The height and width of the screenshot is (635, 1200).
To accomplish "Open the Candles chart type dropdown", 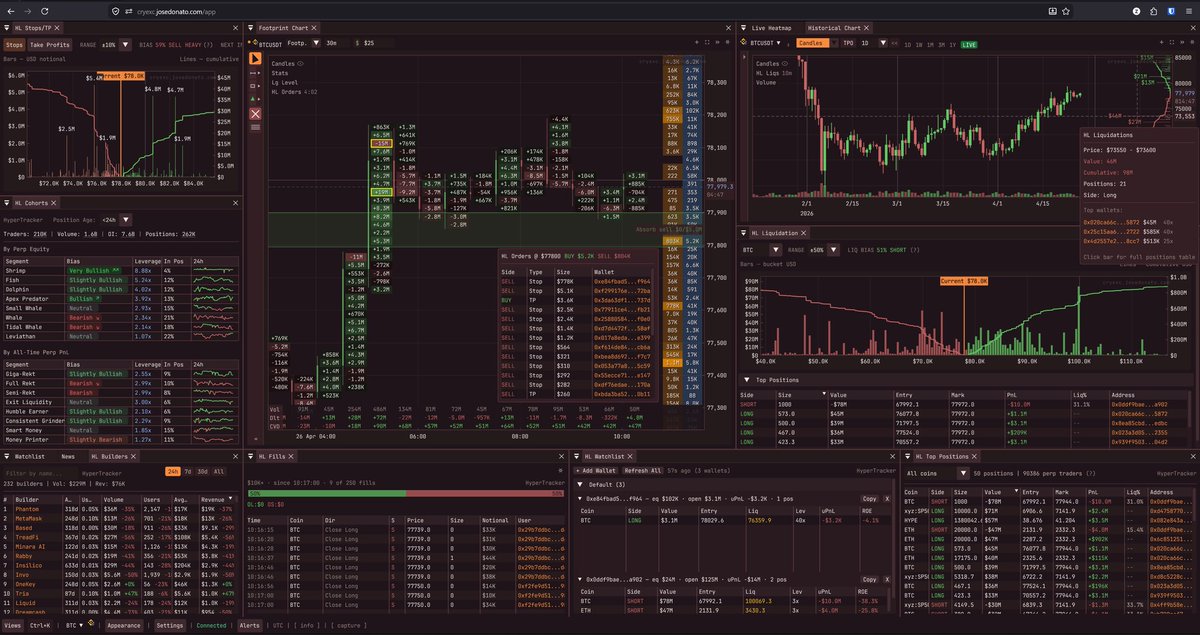I will click(x=835, y=43).
